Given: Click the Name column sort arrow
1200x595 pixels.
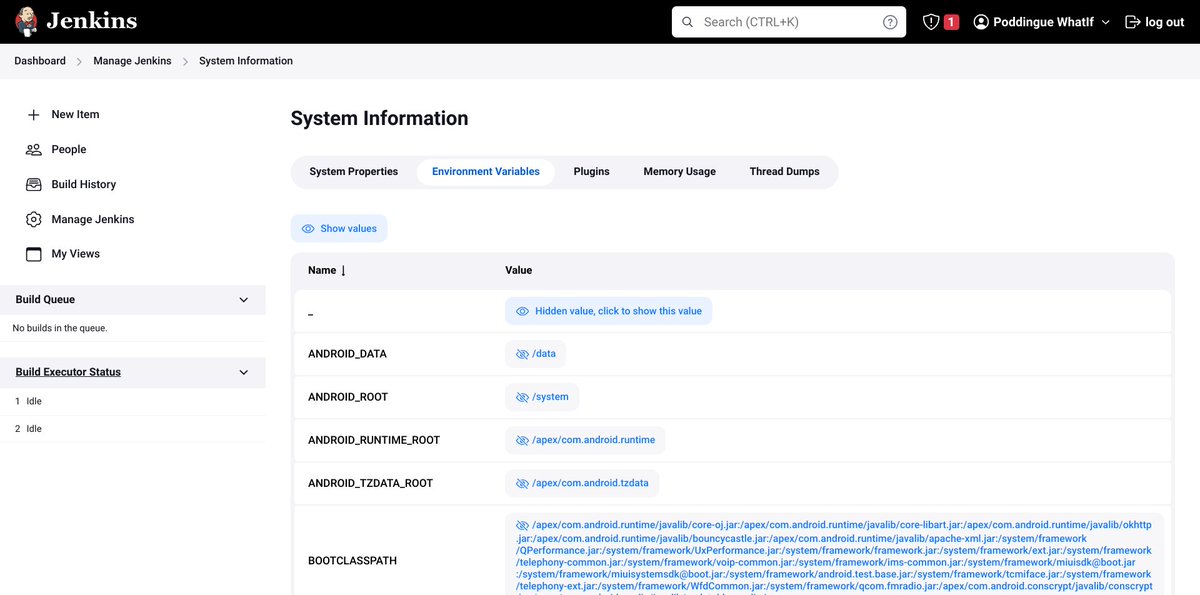Looking at the screenshot, I should pyautogui.click(x=343, y=270).
